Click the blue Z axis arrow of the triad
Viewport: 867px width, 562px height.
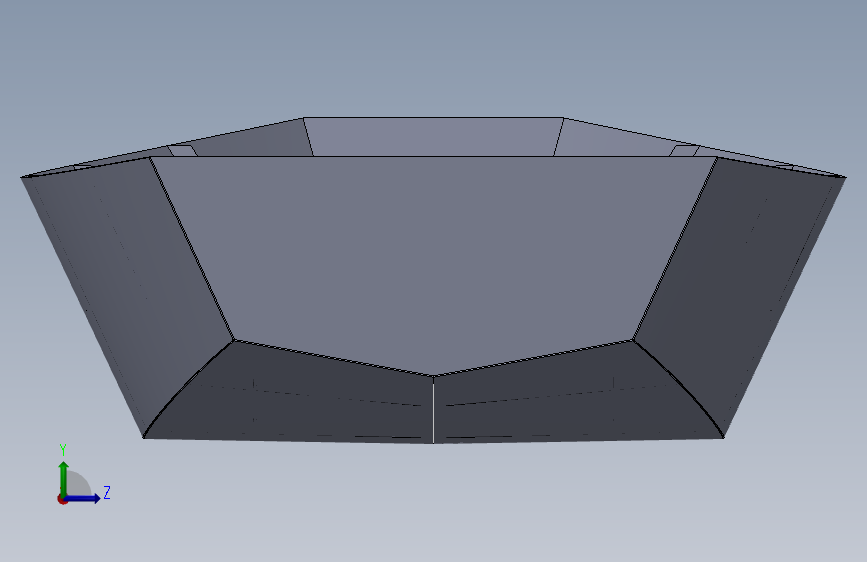(x=83, y=498)
